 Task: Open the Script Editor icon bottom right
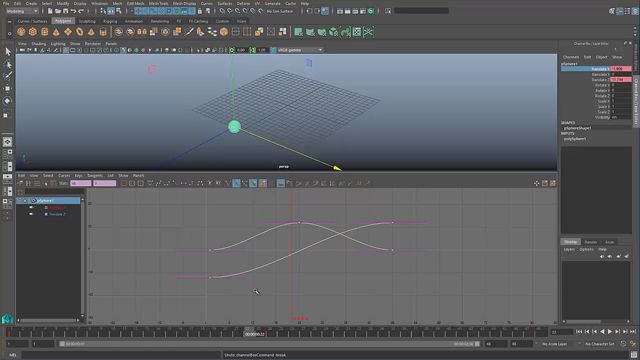point(633,355)
